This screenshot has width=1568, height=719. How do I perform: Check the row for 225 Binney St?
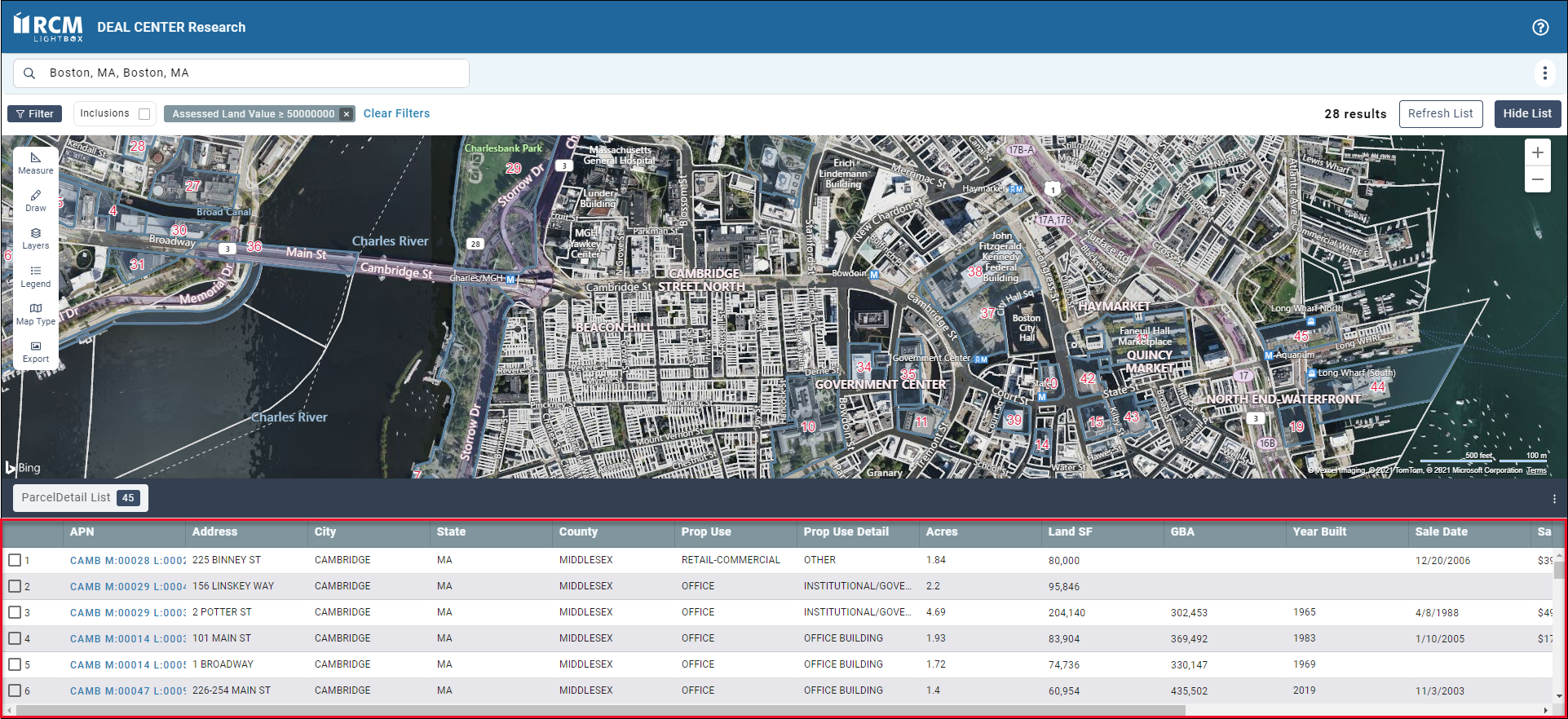[15, 560]
